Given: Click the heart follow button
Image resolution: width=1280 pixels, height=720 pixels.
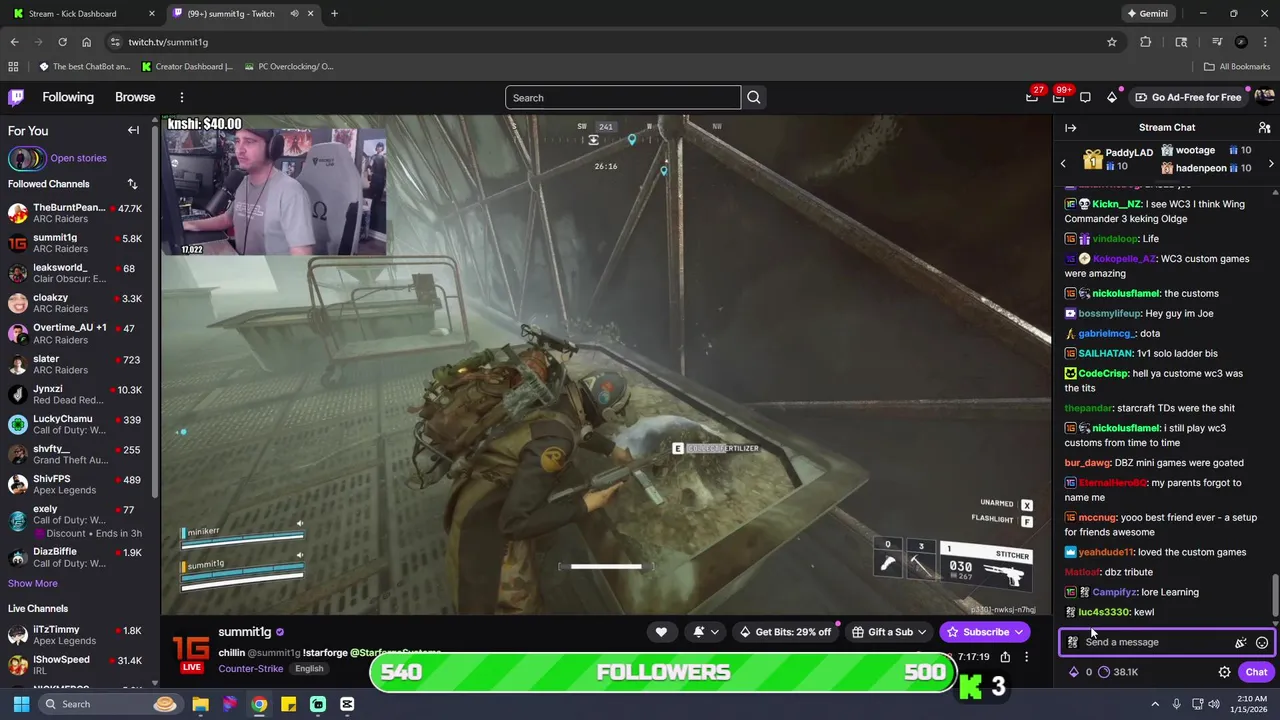Looking at the screenshot, I should 661,632.
